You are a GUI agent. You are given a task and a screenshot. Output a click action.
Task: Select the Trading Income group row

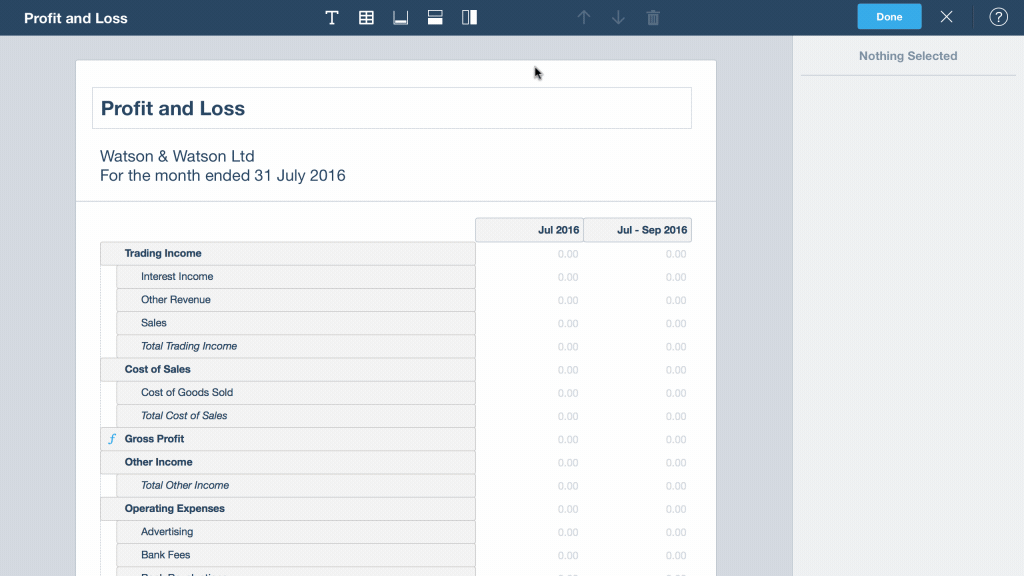click(288, 254)
